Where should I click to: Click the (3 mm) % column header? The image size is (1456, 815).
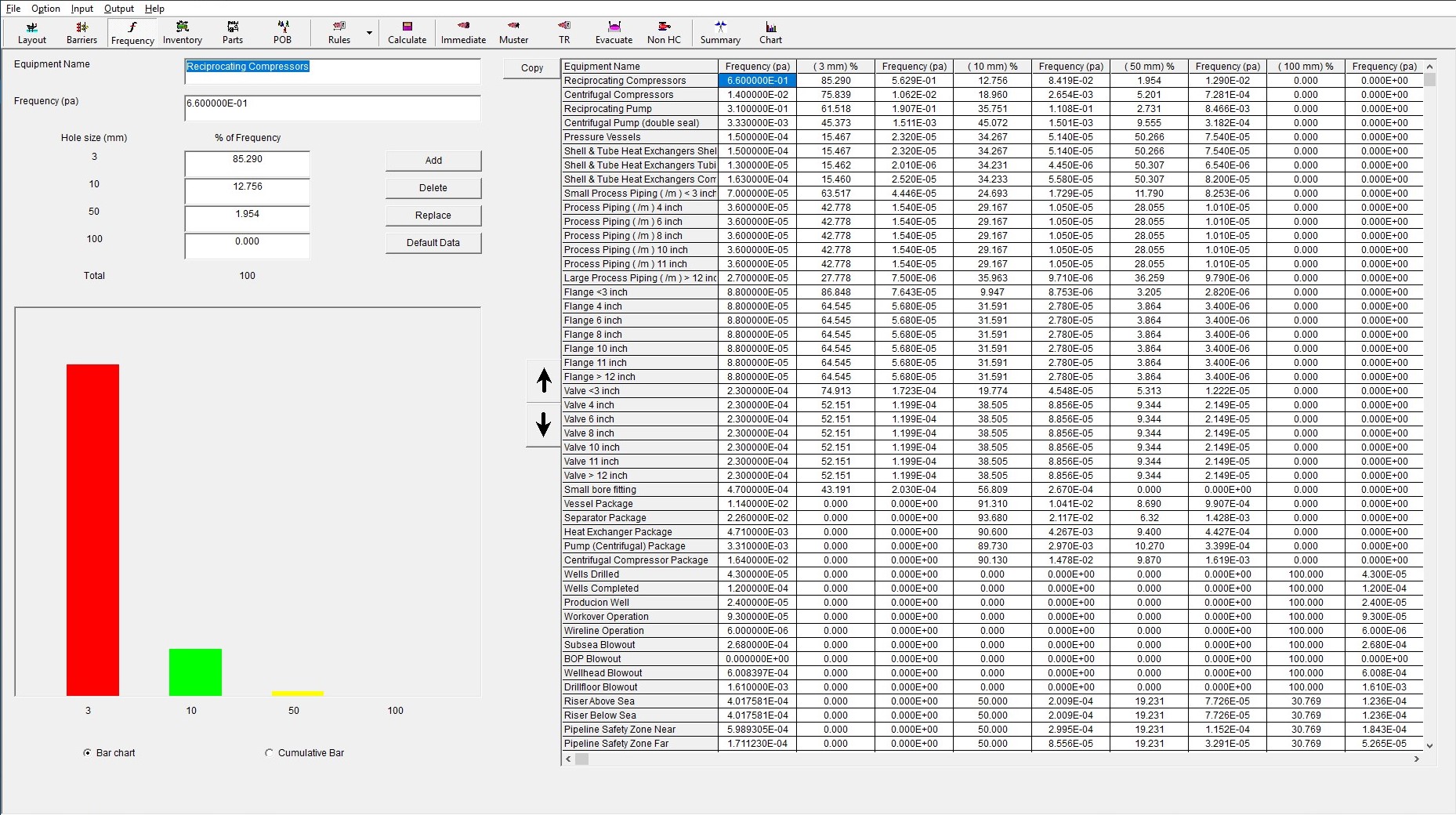pyautogui.click(x=835, y=67)
